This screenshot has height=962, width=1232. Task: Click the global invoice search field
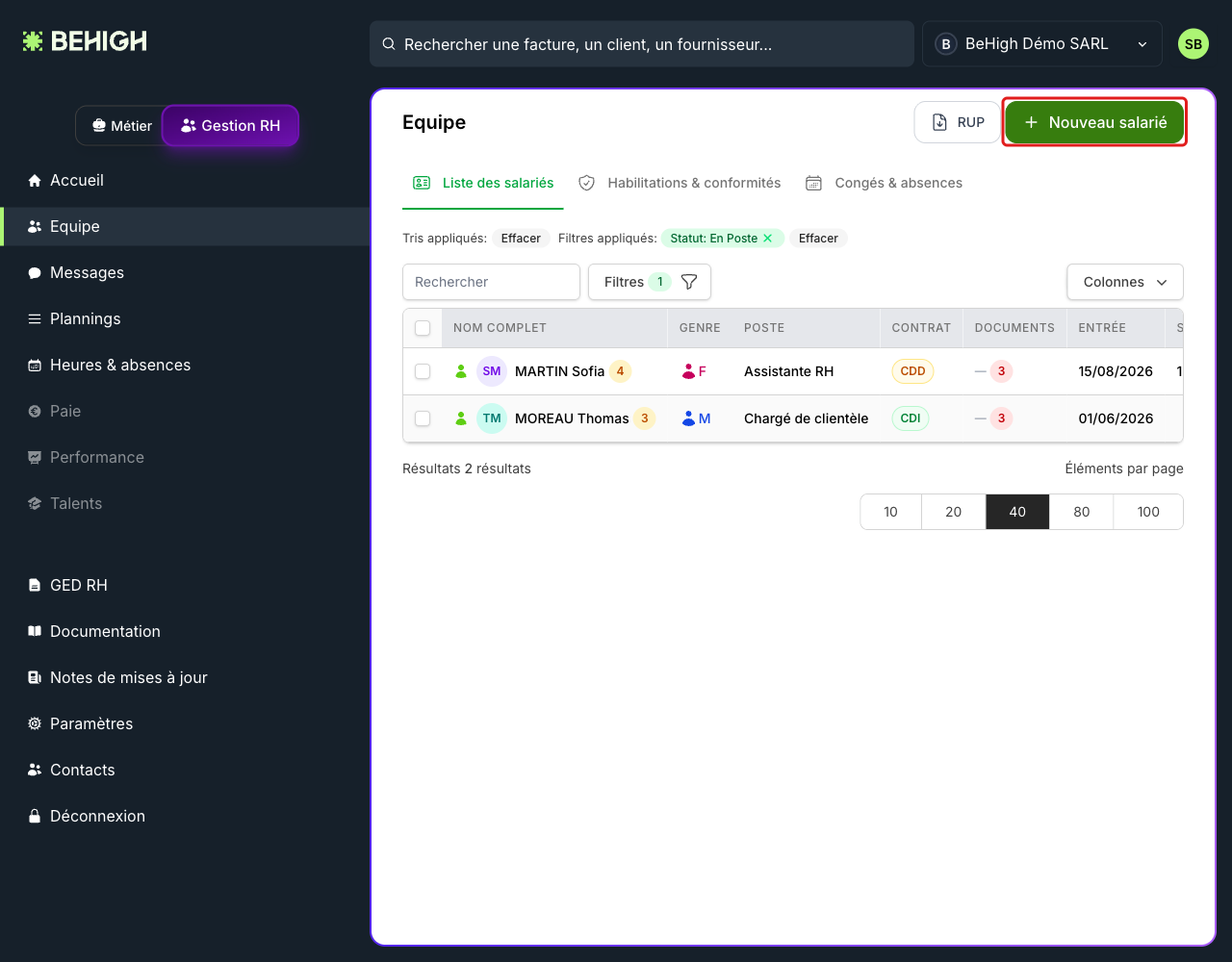click(x=642, y=44)
